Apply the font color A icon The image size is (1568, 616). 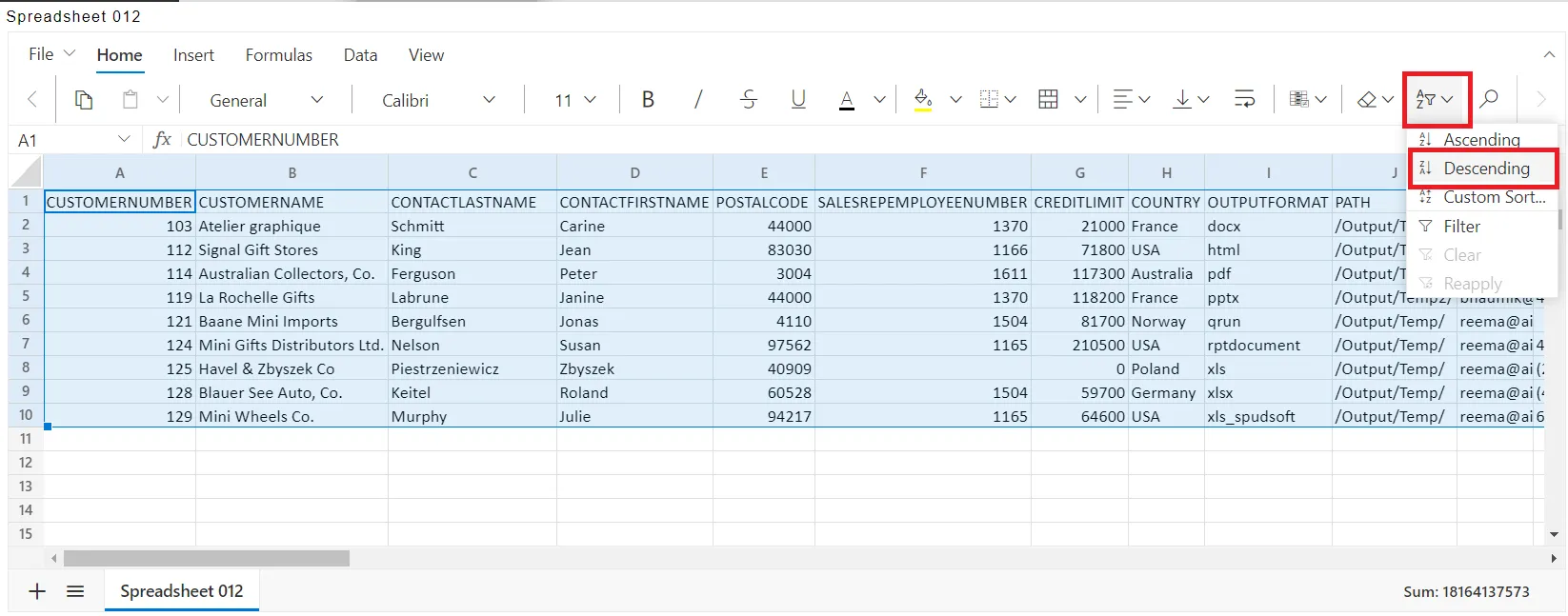(847, 99)
